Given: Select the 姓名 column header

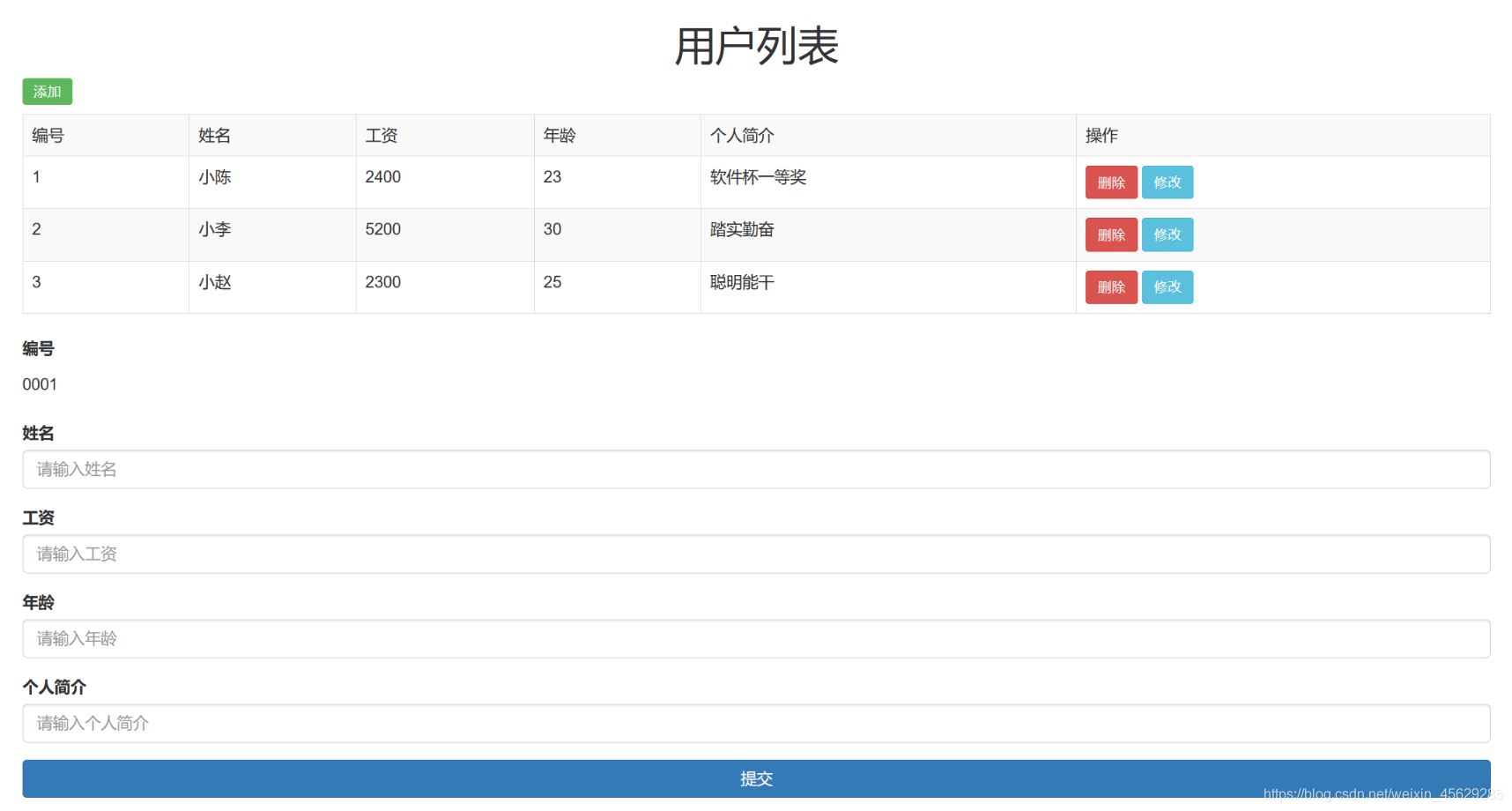Looking at the screenshot, I should [x=212, y=136].
